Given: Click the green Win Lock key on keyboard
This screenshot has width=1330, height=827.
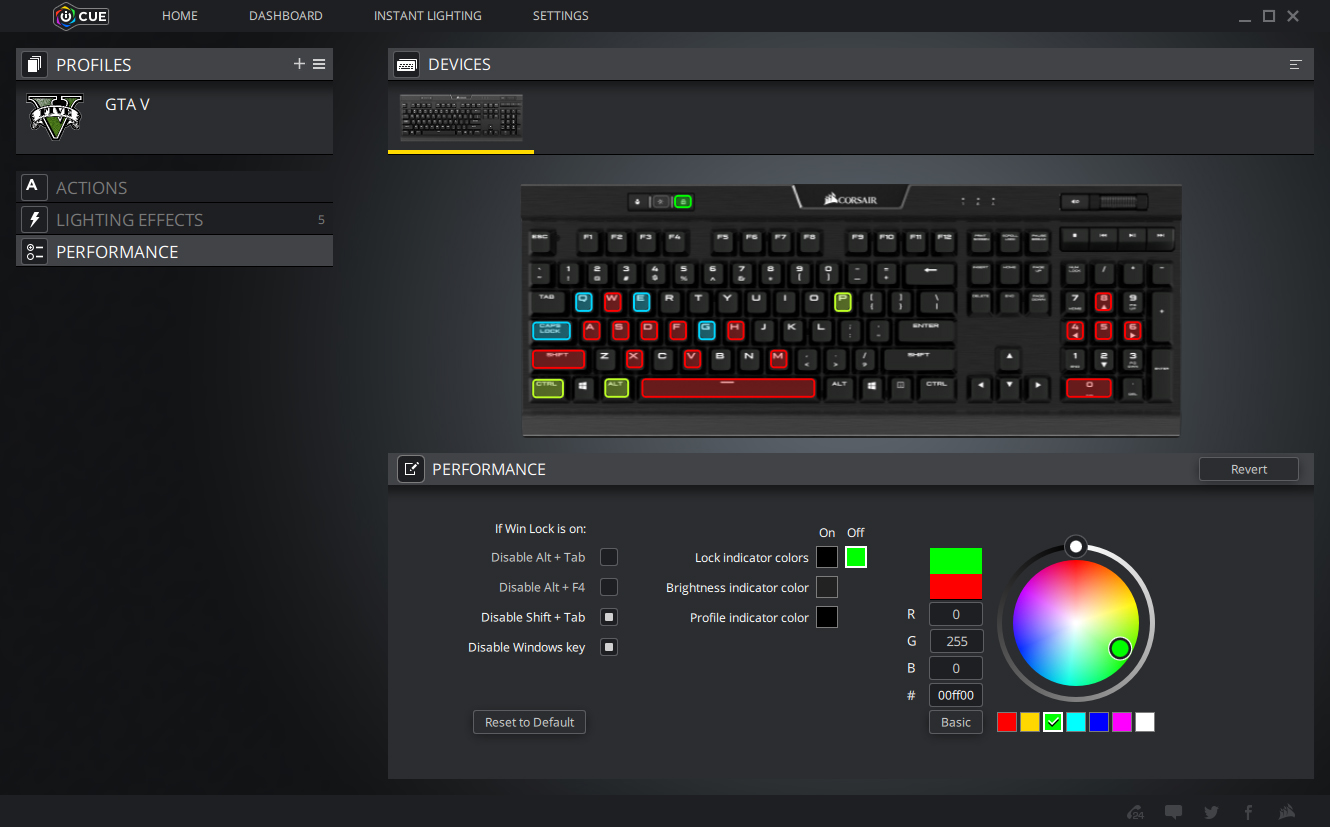Looking at the screenshot, I should [x=682, y=201].
